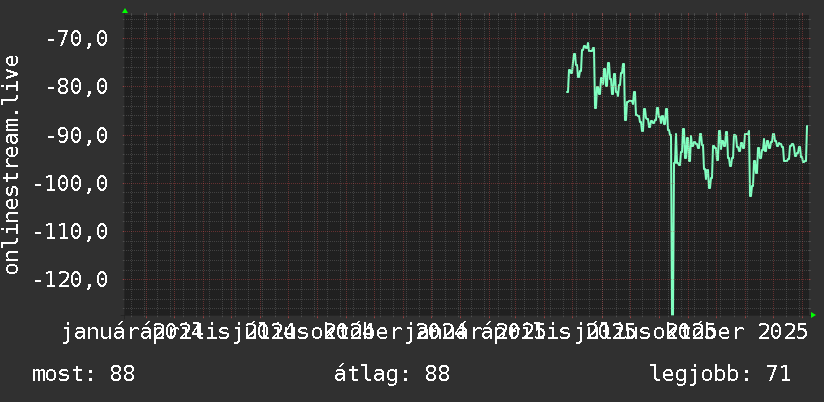The image size is (824, 402).
Task: Click the highest peak of the green line
Action: point(588,44)
